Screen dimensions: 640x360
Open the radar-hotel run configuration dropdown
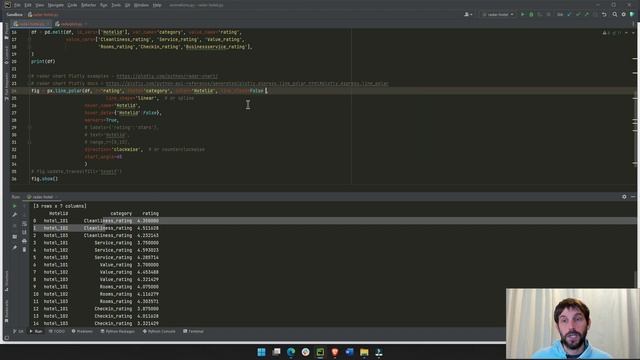[498, 14]
